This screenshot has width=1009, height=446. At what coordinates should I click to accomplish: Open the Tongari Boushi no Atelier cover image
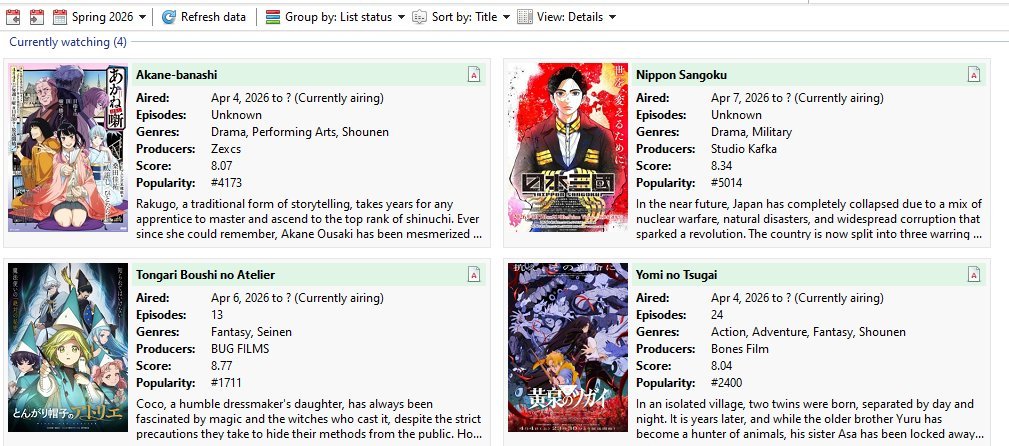68,348
